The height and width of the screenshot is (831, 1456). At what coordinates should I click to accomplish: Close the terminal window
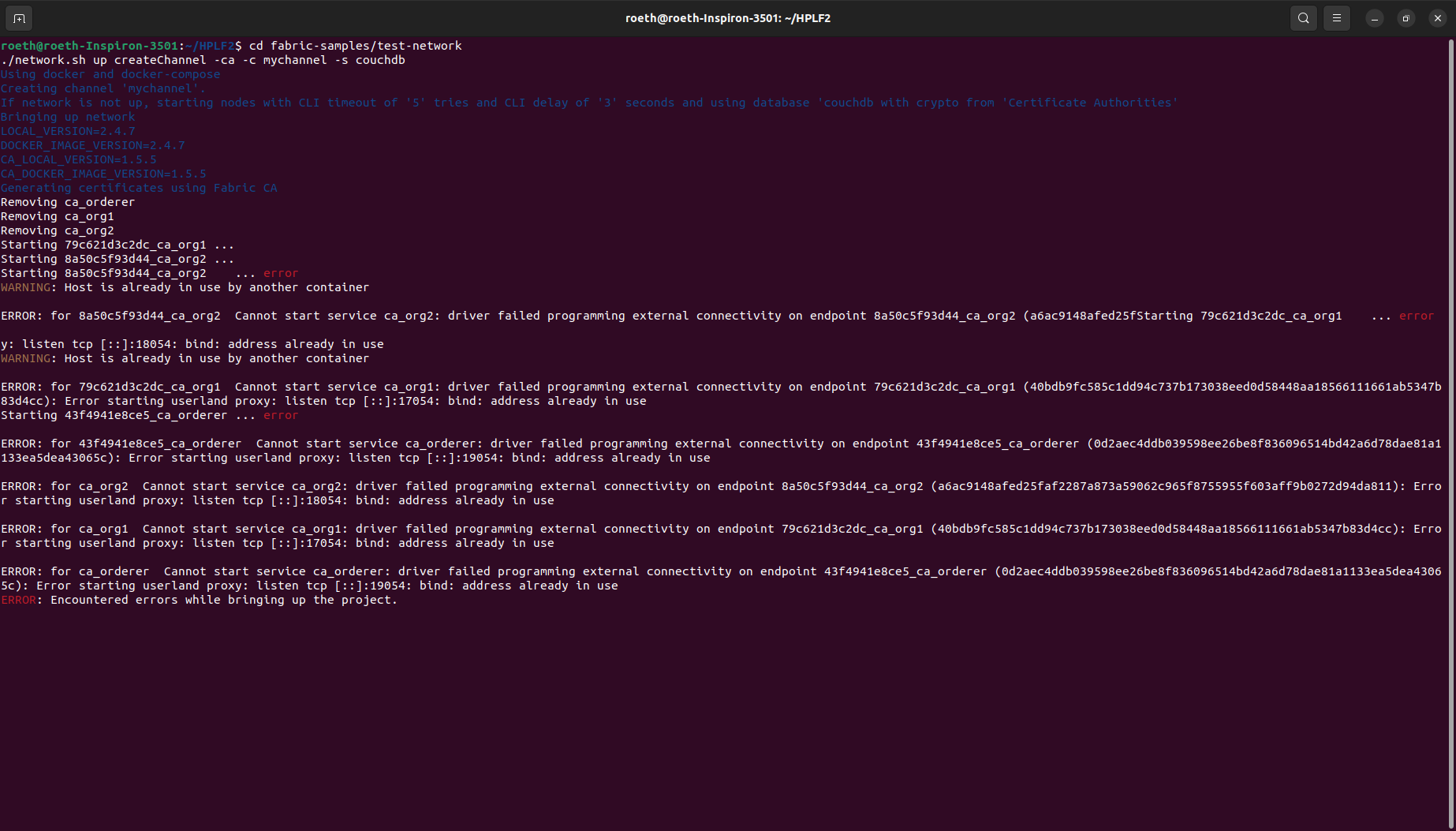click(x=1438, y=18)
